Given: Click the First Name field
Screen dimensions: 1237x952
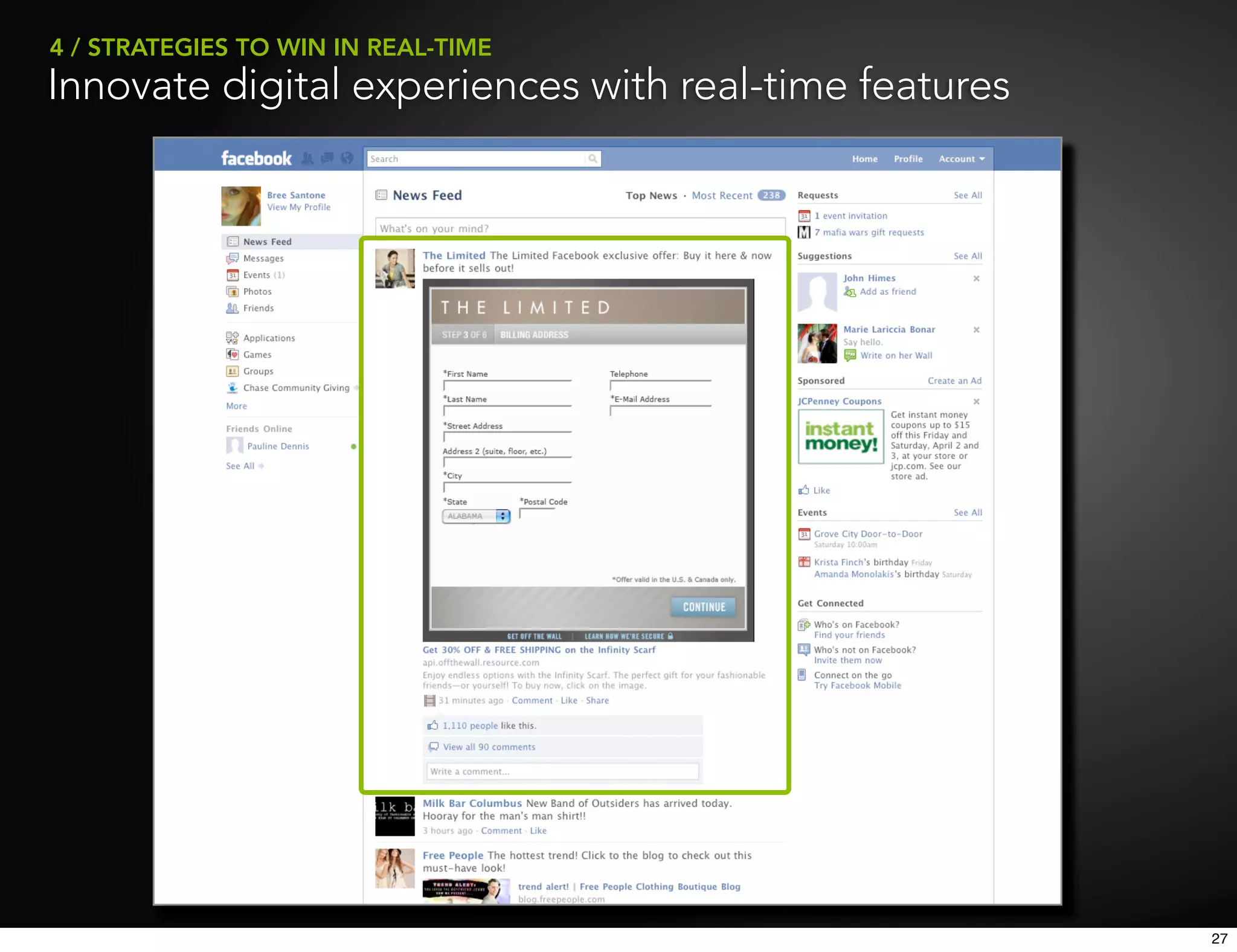Looking at the screenshot, I should coord(507,385).
